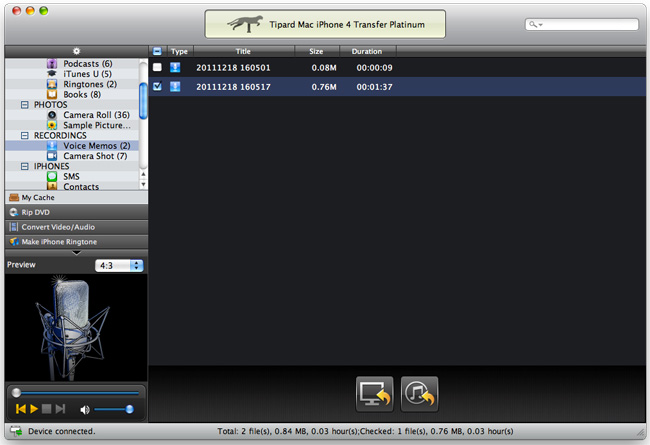Viewport: 650px width, 445px height.
Task: Collapse the RECORDINGS tree group
Action: 25,135
